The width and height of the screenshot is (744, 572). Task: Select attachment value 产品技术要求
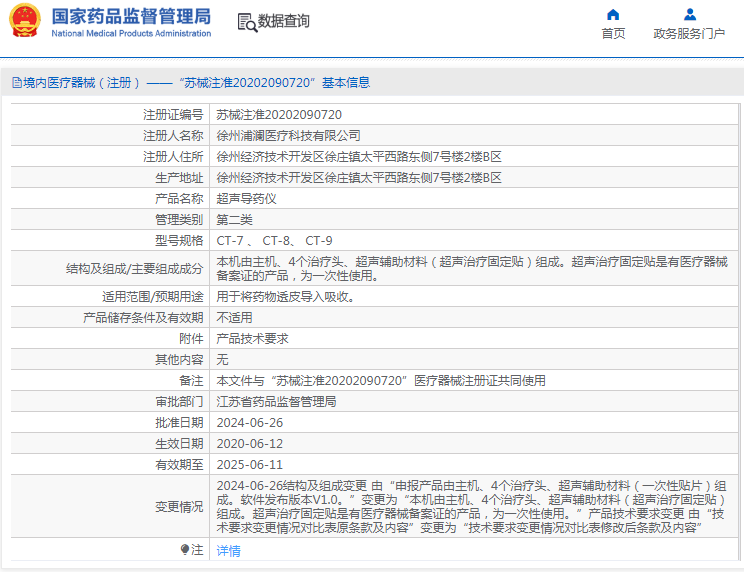252,339
